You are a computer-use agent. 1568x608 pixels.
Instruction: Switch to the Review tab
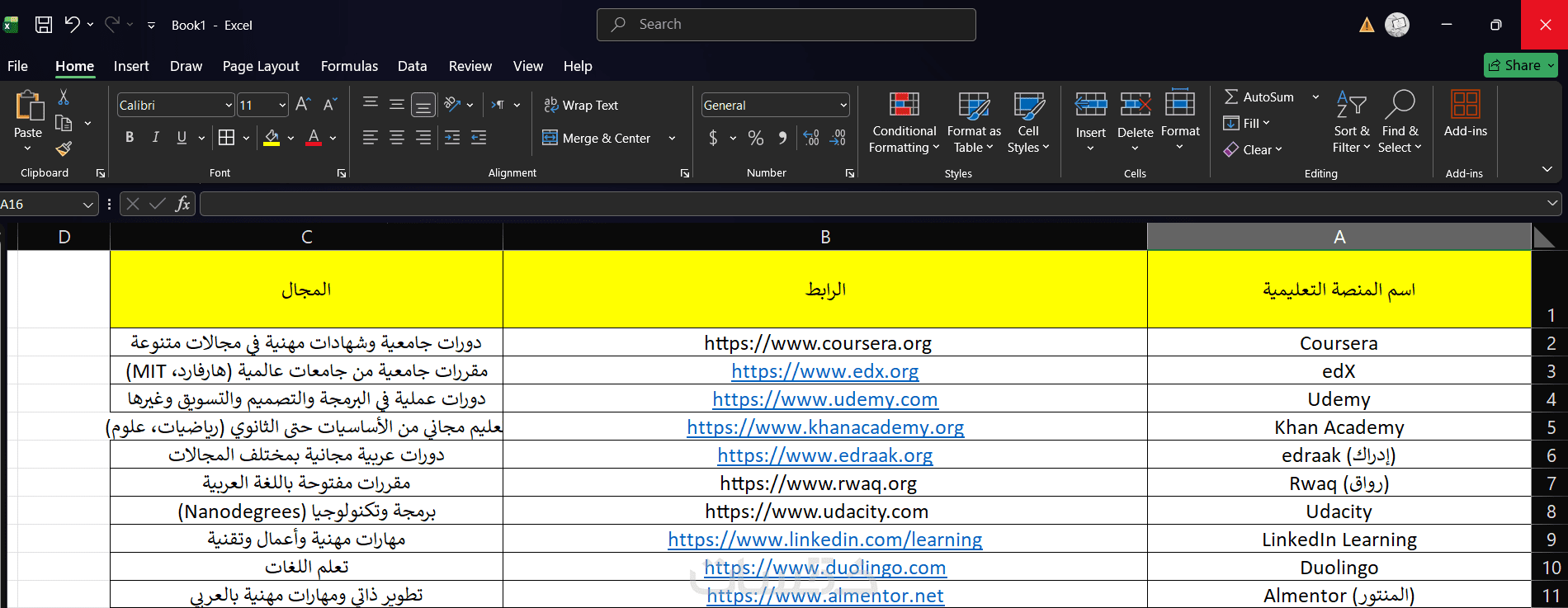point(470,66)
